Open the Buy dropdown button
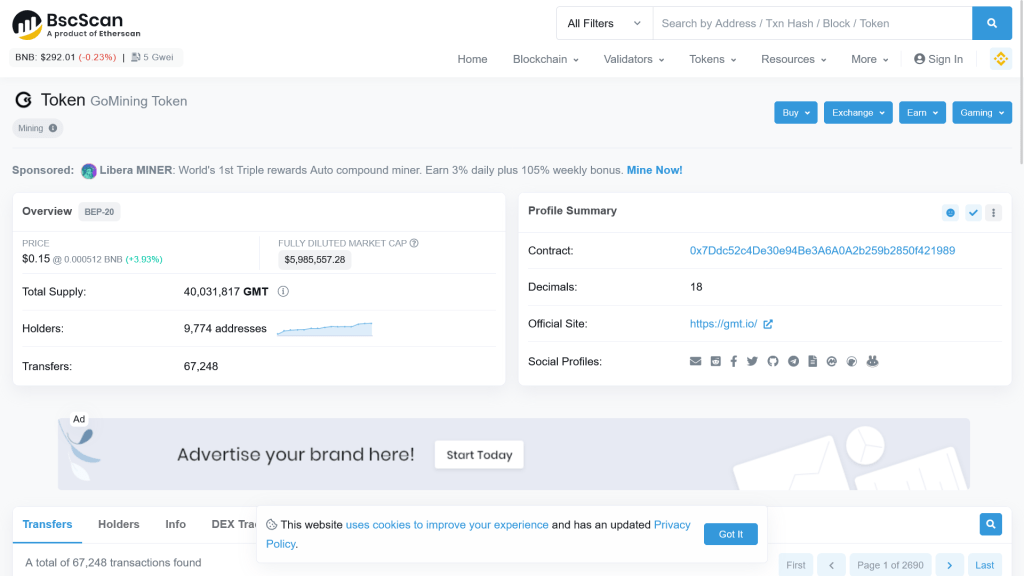The height and width of the screenshot is (576, 1024). (795, 113)
